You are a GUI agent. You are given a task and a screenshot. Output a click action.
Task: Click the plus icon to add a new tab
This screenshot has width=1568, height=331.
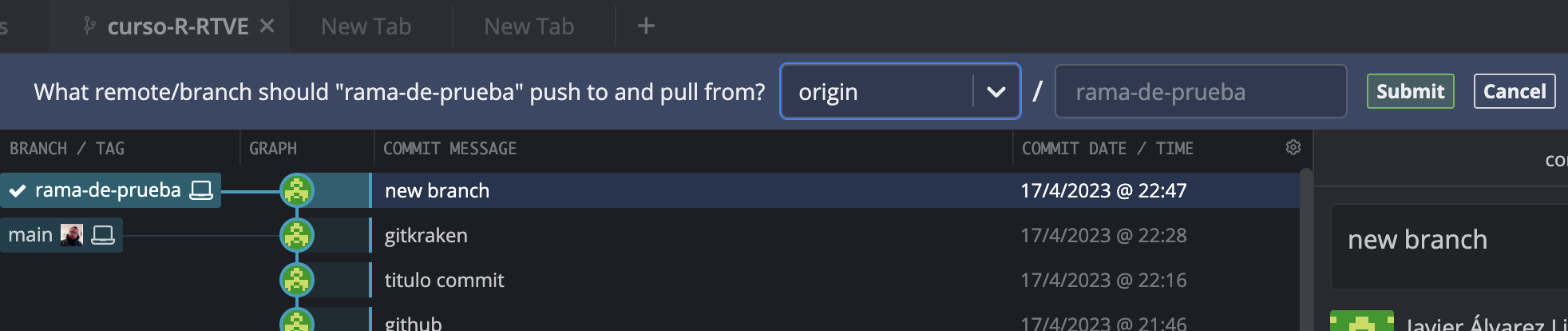click(646, 26)
